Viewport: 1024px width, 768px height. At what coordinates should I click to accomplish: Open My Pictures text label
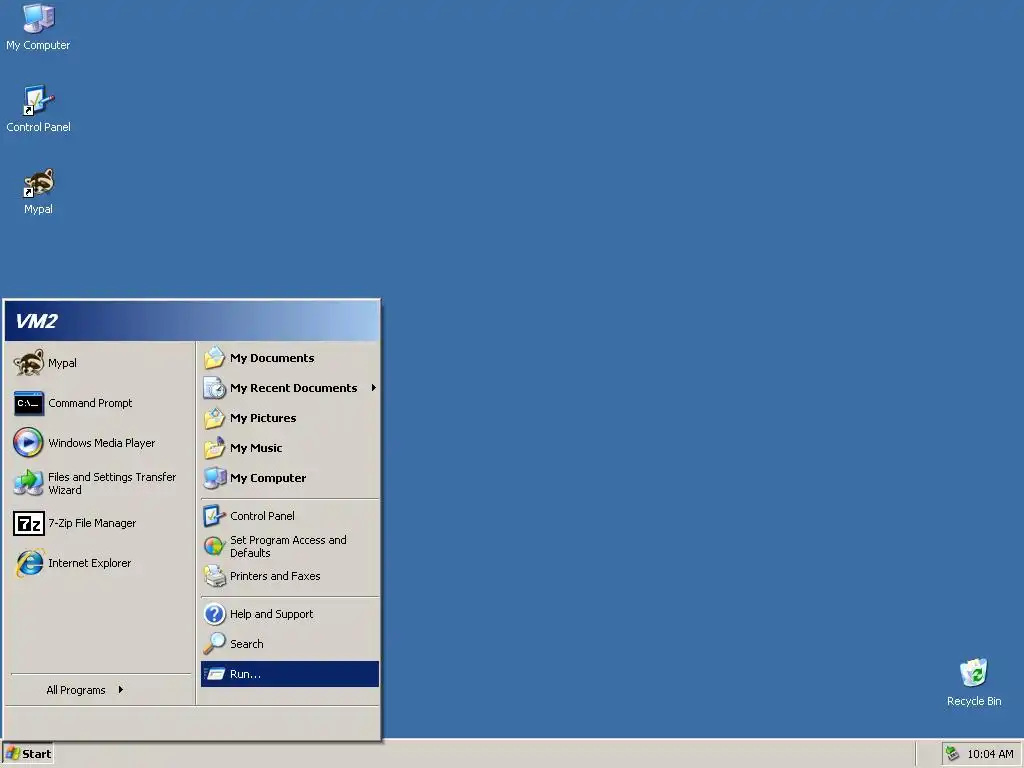click(263, 418)
